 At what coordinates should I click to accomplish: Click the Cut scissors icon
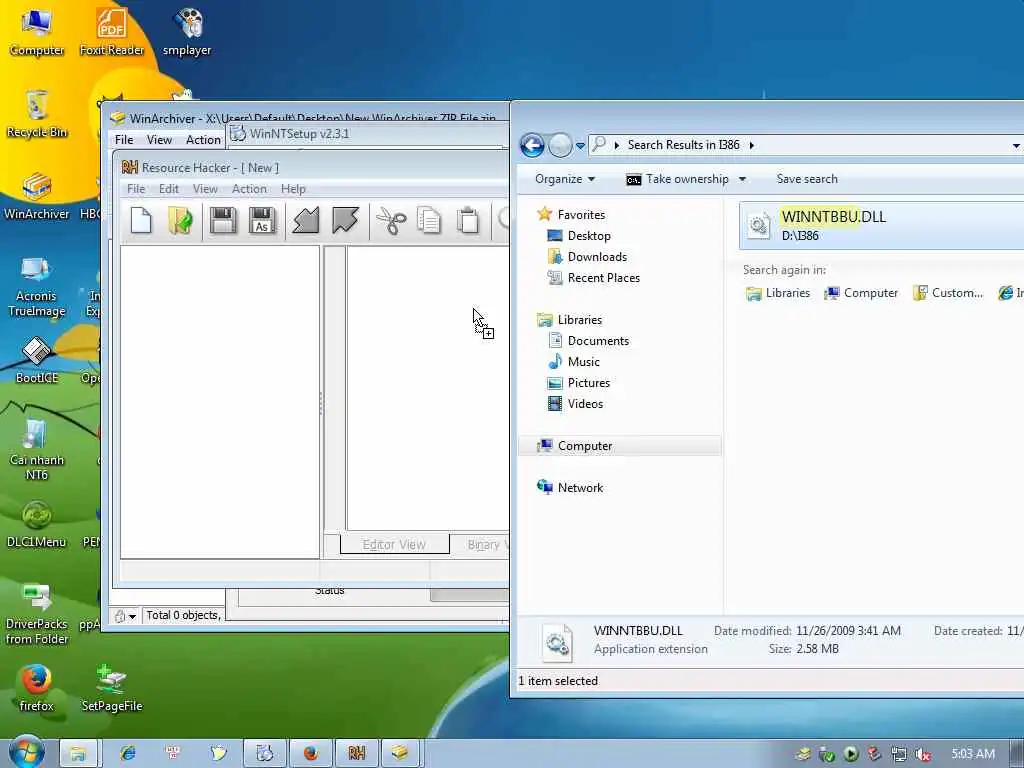tap(391, 220)
